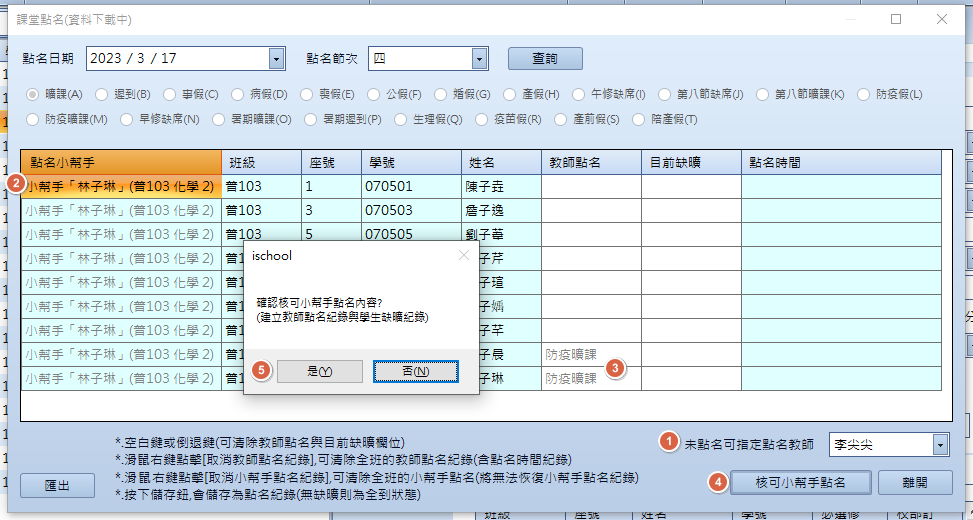This screenshot has height=520, width=973.
Task: Pick the 防疫曠課(M) radio button
Action: point(33,120)
